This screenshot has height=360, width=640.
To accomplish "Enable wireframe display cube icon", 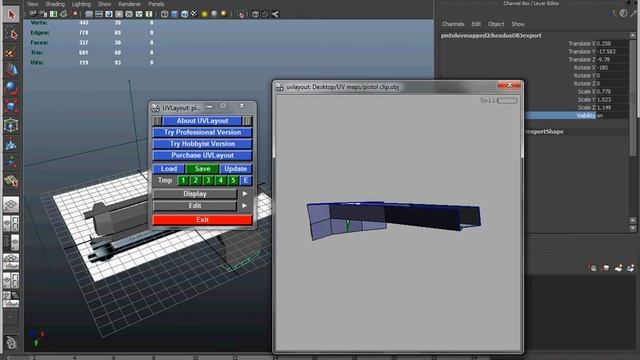I will click(x=164, y=14).
